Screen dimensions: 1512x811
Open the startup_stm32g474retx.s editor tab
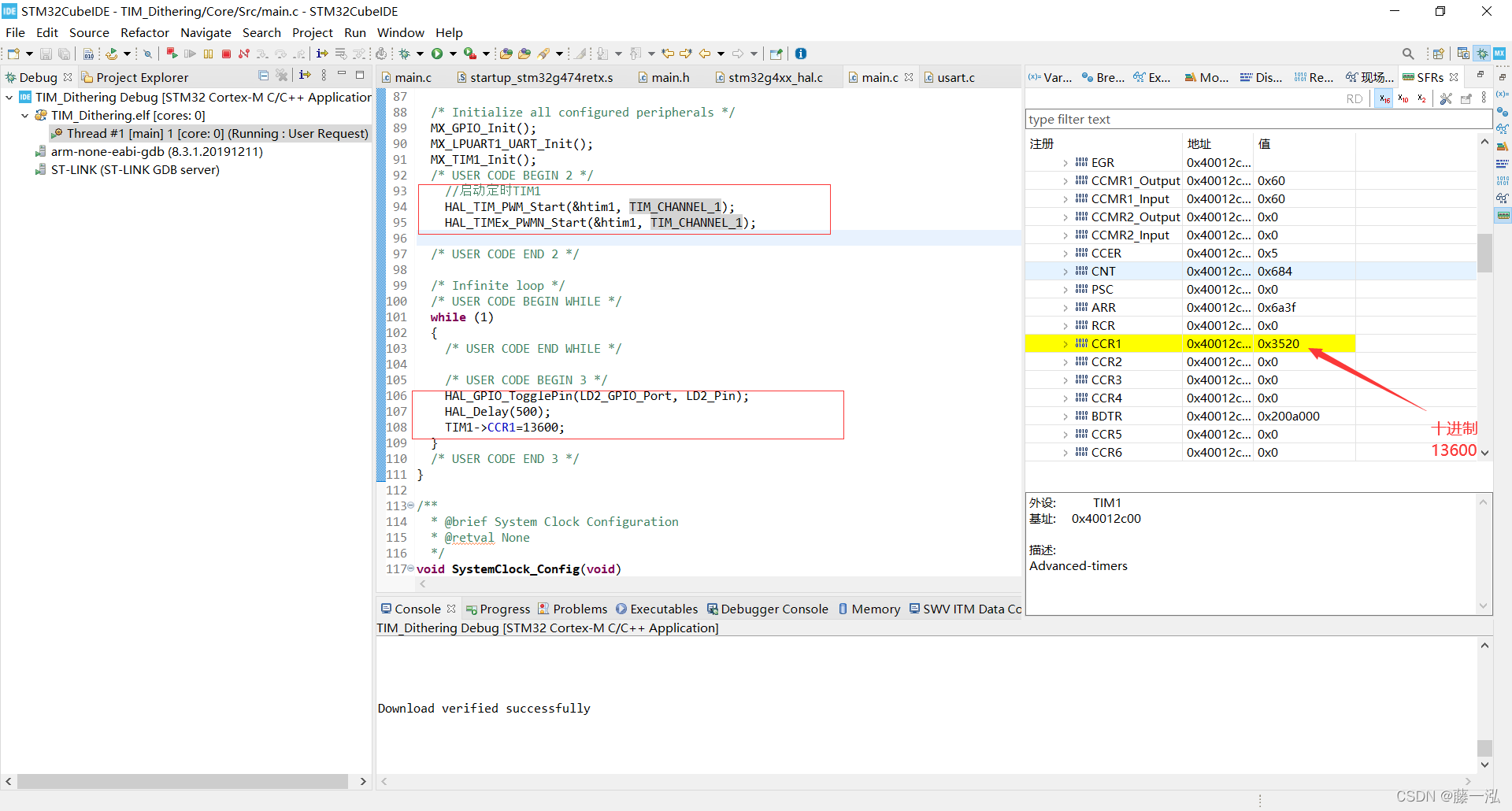[x=534, y=77]
